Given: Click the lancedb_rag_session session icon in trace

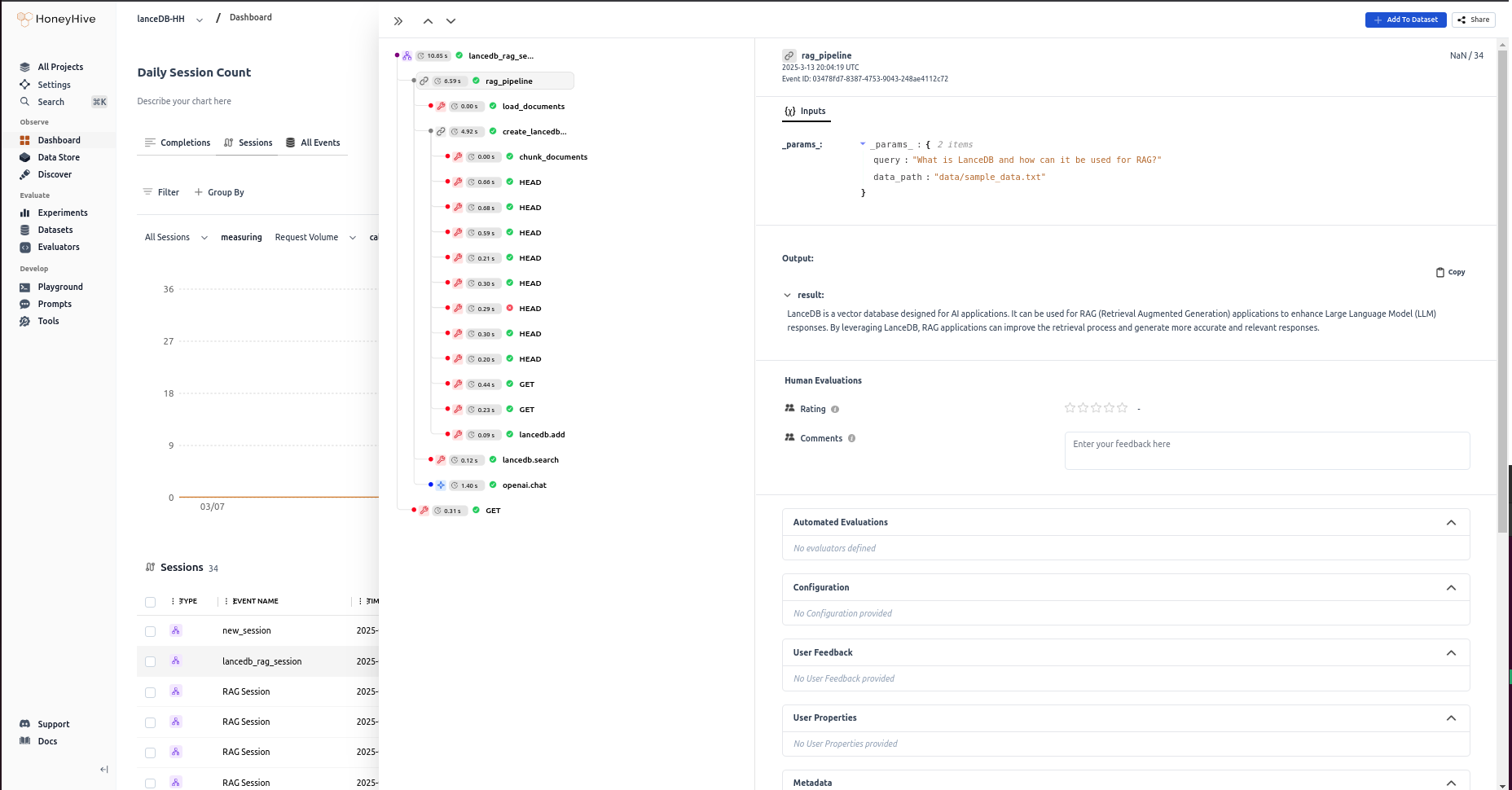Looking at the screenshot, I should 407,56.
